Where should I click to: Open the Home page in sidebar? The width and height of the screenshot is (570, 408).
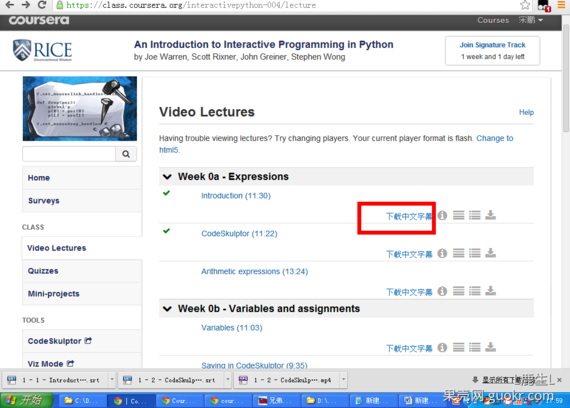coord(82,178)
